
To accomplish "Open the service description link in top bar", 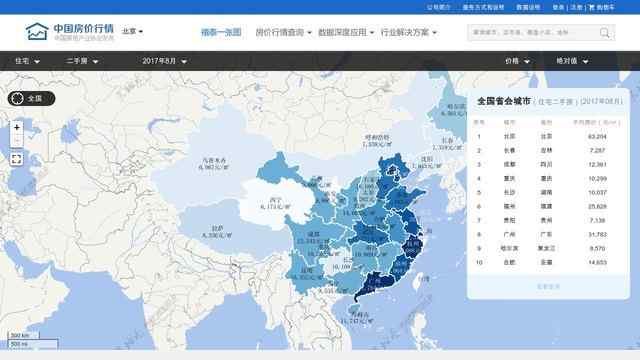I will click(483, 7).
